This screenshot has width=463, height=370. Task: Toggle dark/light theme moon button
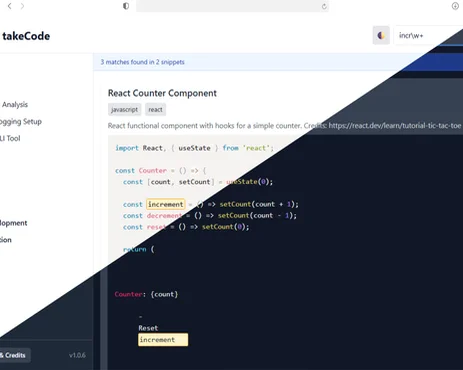381,35
